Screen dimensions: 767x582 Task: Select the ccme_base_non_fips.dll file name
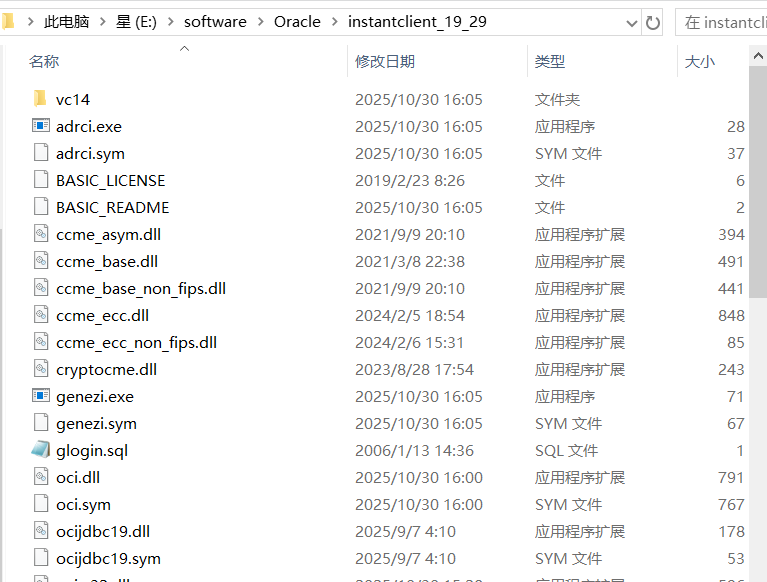click(141, 289)
